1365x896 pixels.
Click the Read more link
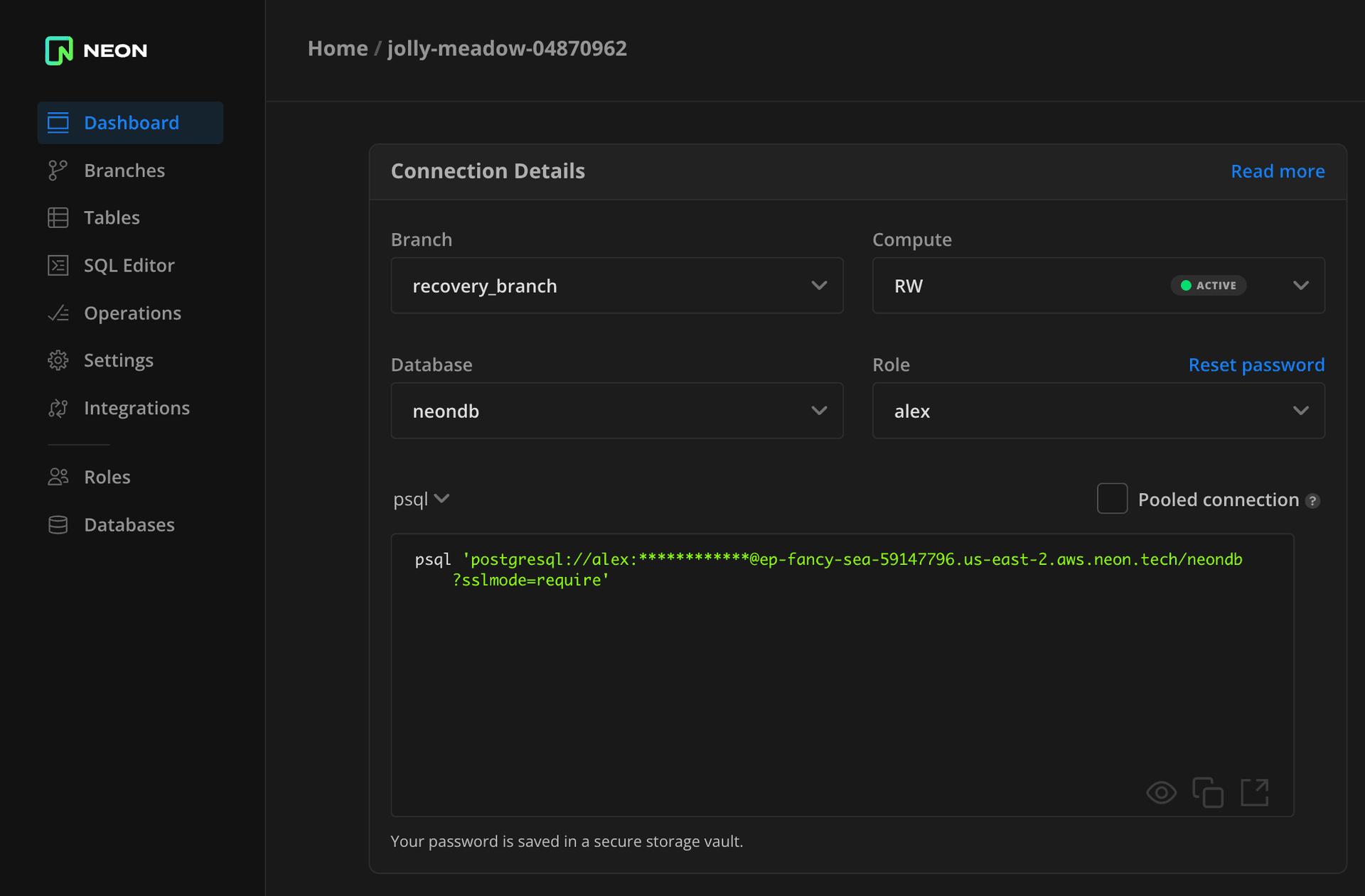[1278, 171]
